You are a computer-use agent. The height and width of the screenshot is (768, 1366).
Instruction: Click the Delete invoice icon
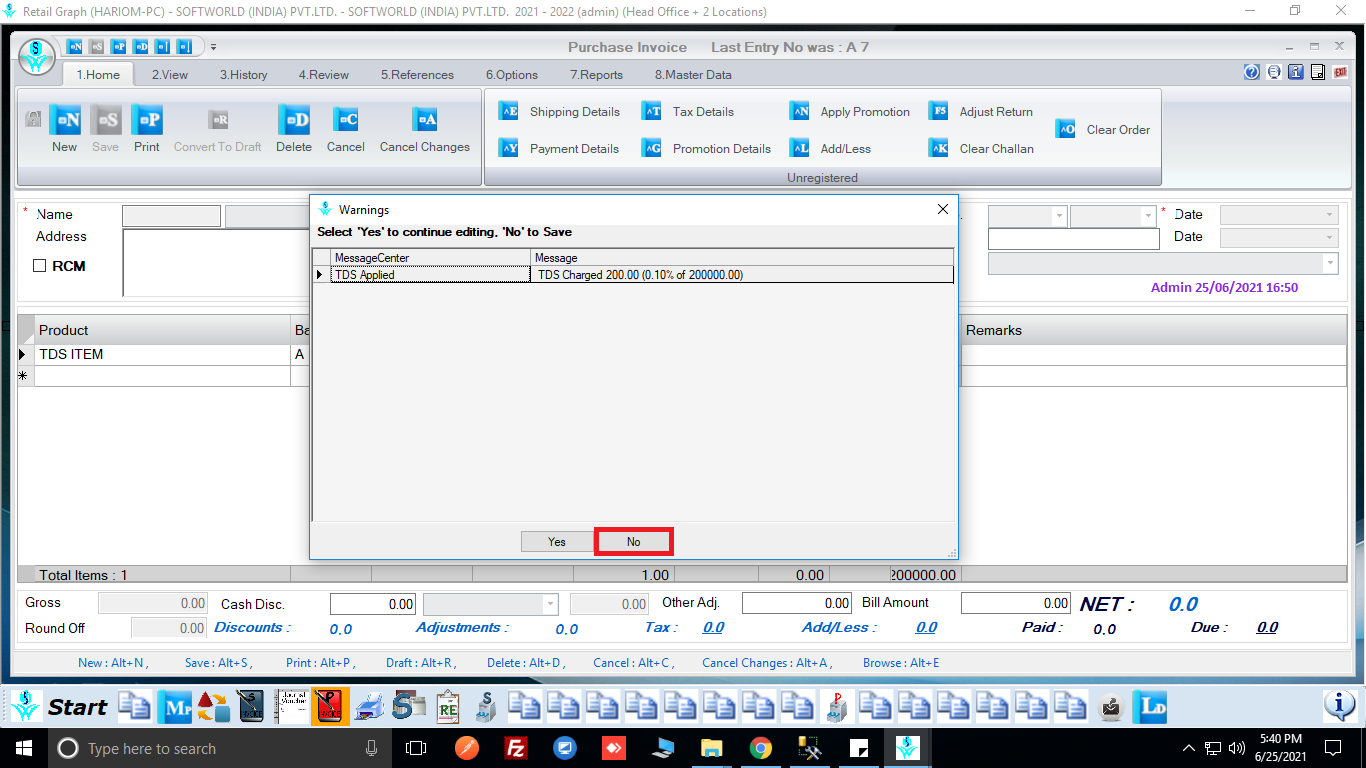click(294, 121)
